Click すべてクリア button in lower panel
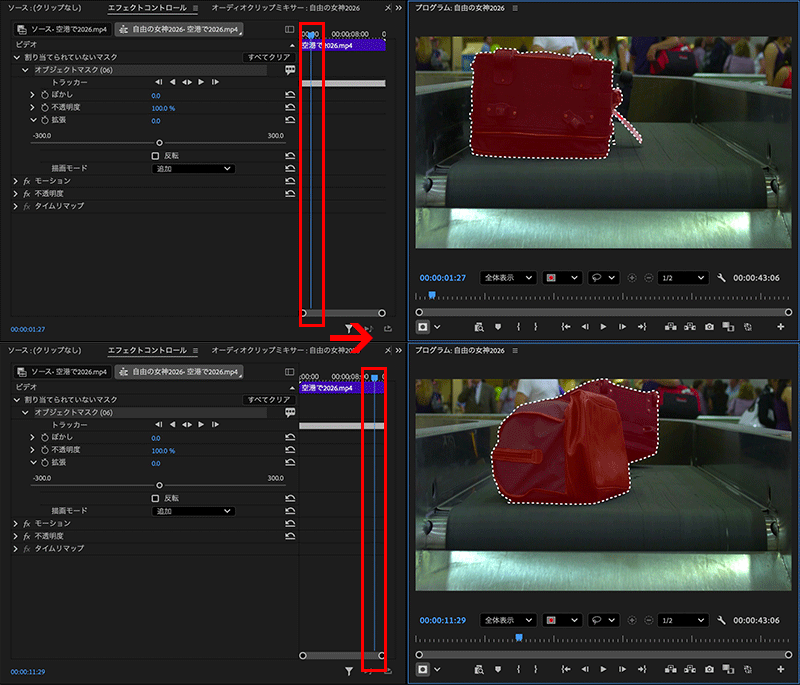 click(268, 400)
